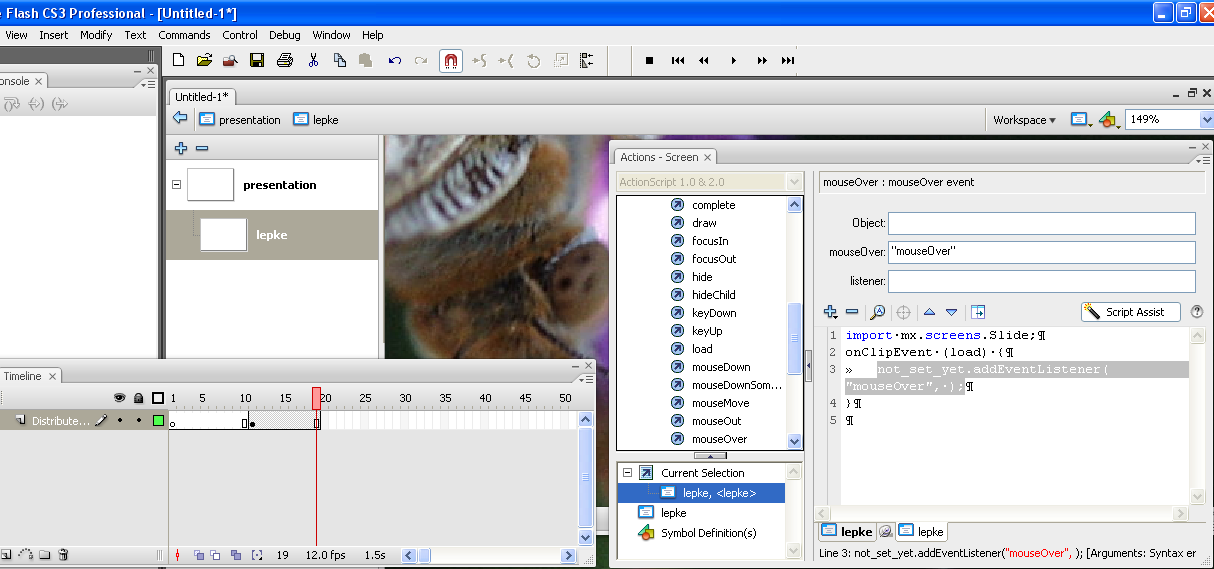Screen dimensions: 1214x569
Task: Enable Onion Skin in the Timeline
Action: tap(199, 555)
